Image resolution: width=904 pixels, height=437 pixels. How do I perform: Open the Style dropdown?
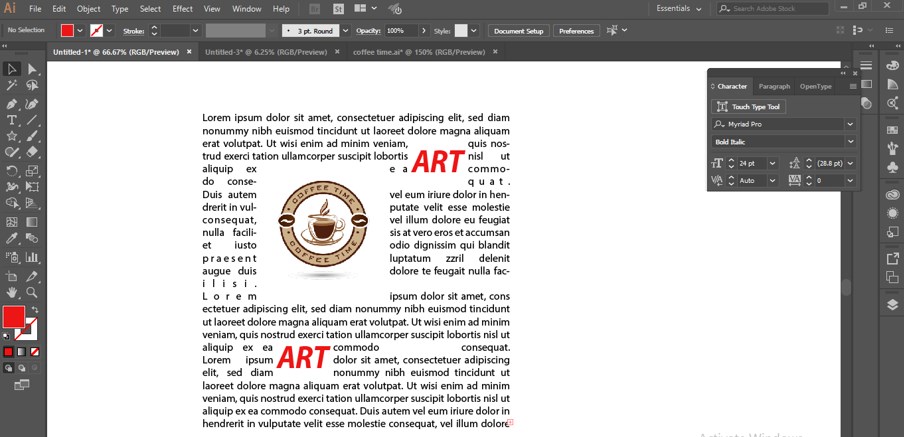[474, 31]
